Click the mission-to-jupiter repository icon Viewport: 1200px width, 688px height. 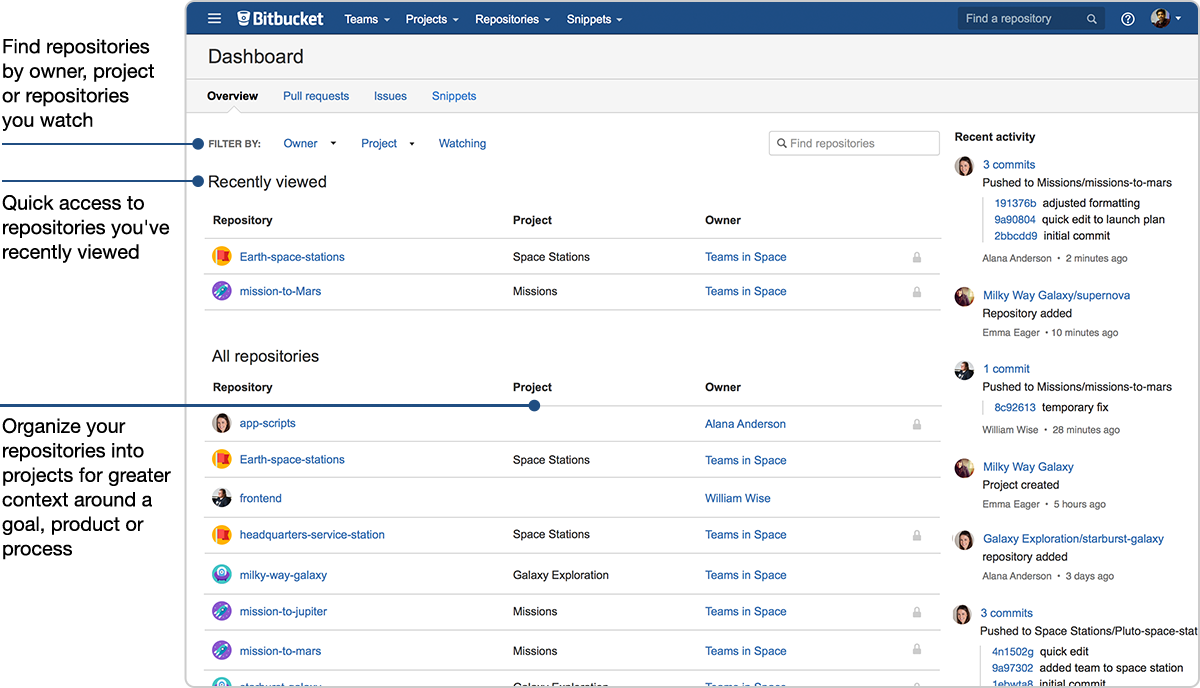point(221,611)
